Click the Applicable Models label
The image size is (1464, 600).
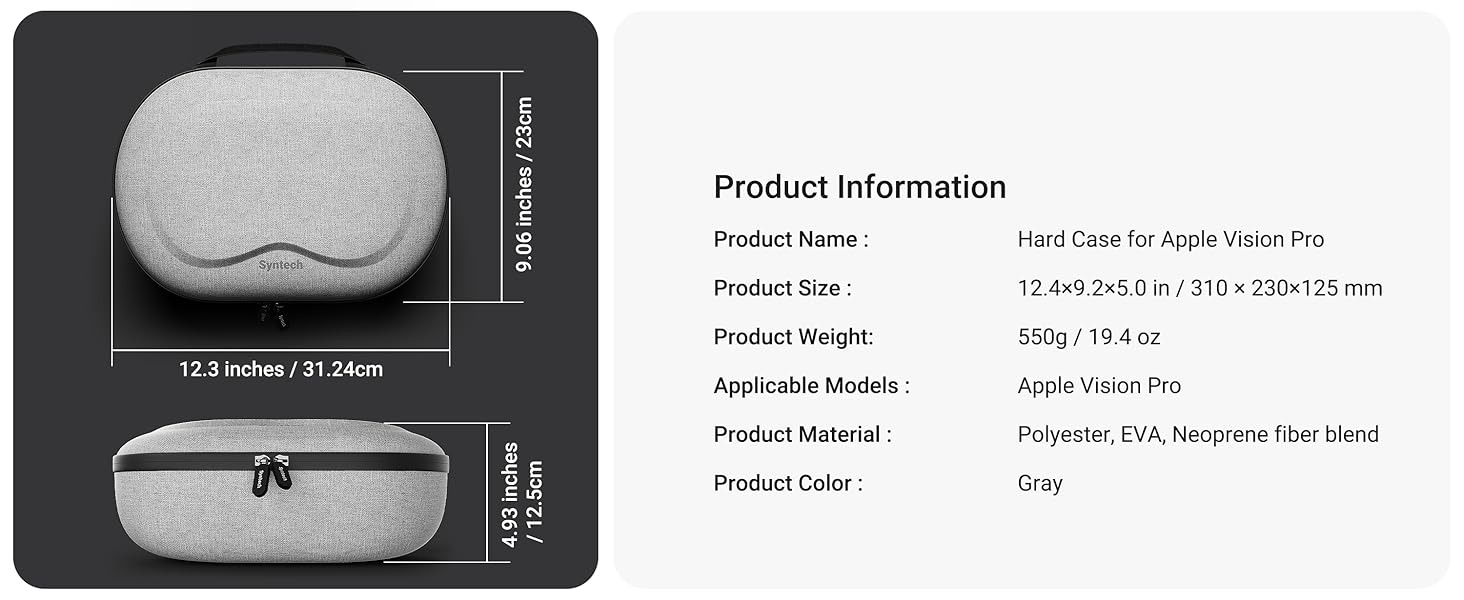[811, 386]
